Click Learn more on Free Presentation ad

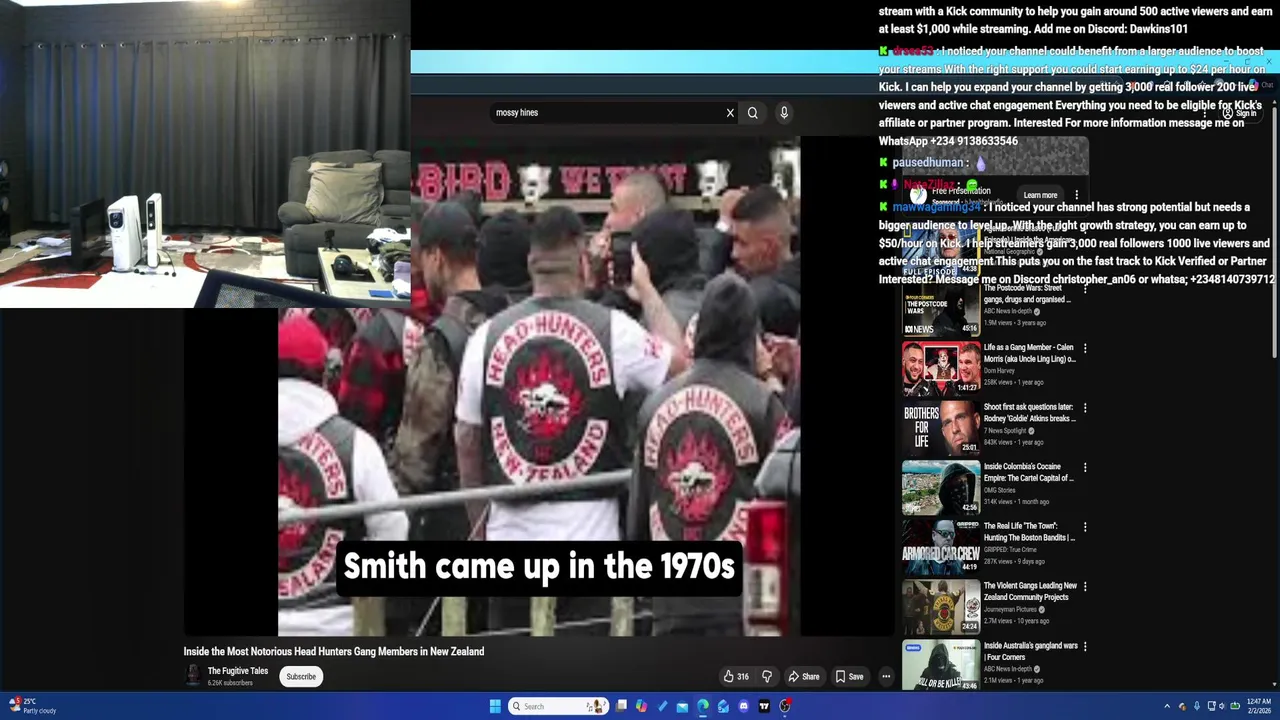[x=1040, y=196]
